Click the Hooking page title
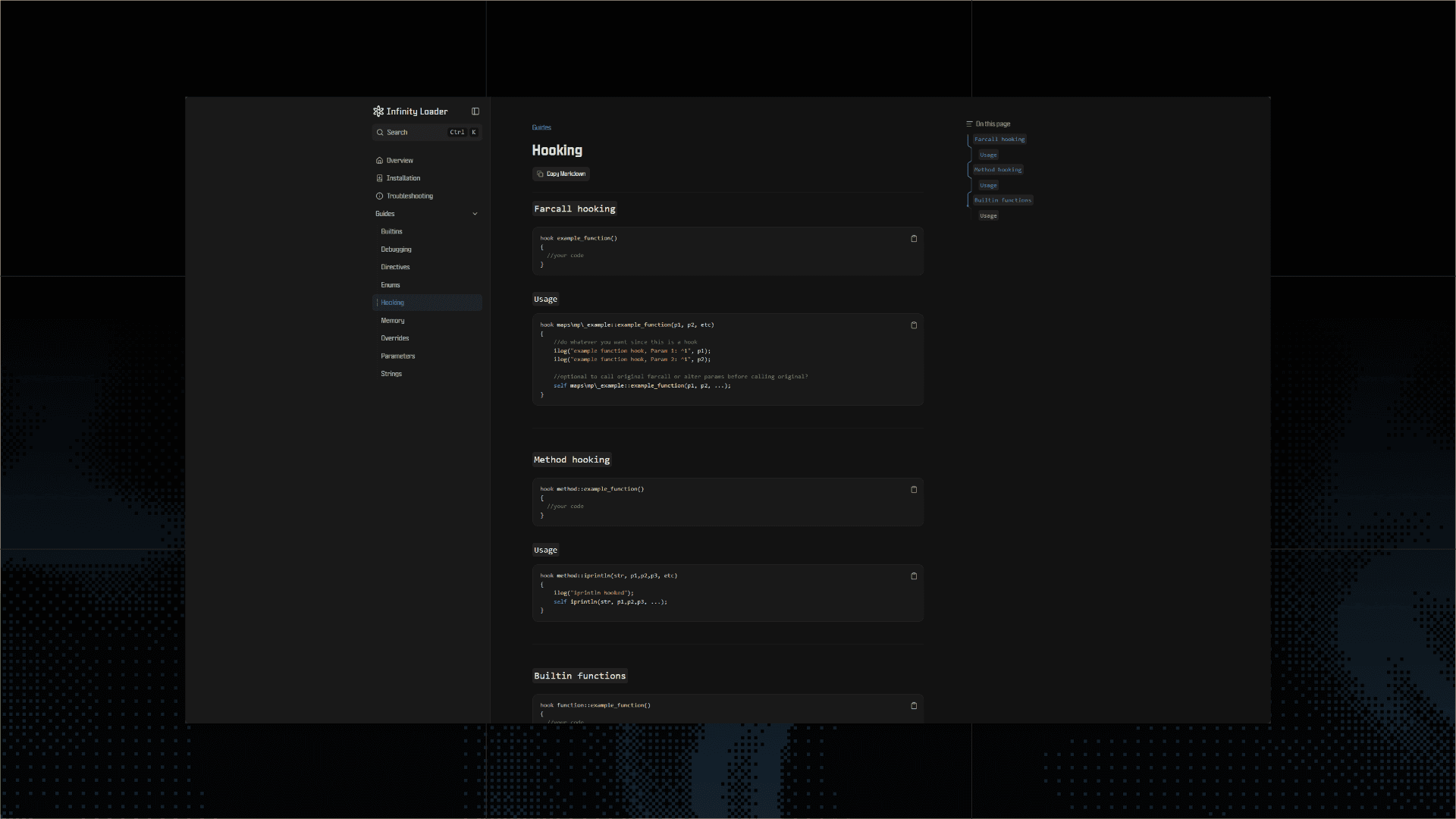1456x819 pixels. click(557, 151)
